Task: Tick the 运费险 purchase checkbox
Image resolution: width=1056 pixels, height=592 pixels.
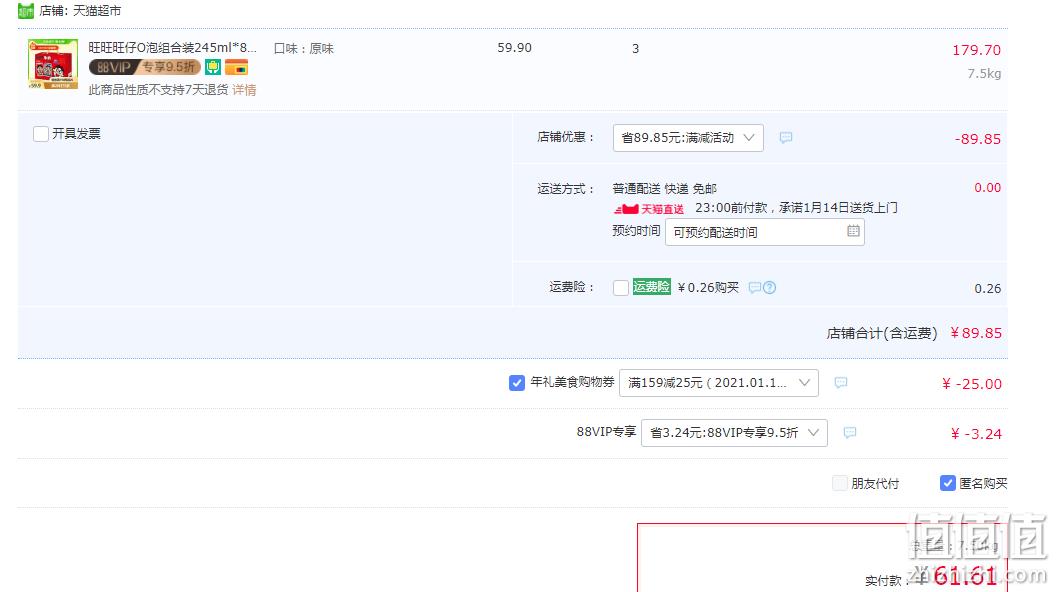Action: [x=621, y=288]
